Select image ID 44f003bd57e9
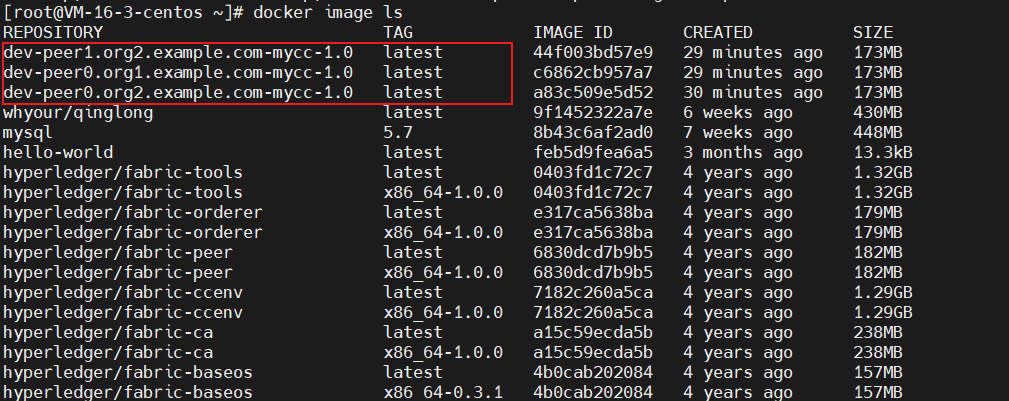The image size is (1009, 401). click(x=593, y=53)
